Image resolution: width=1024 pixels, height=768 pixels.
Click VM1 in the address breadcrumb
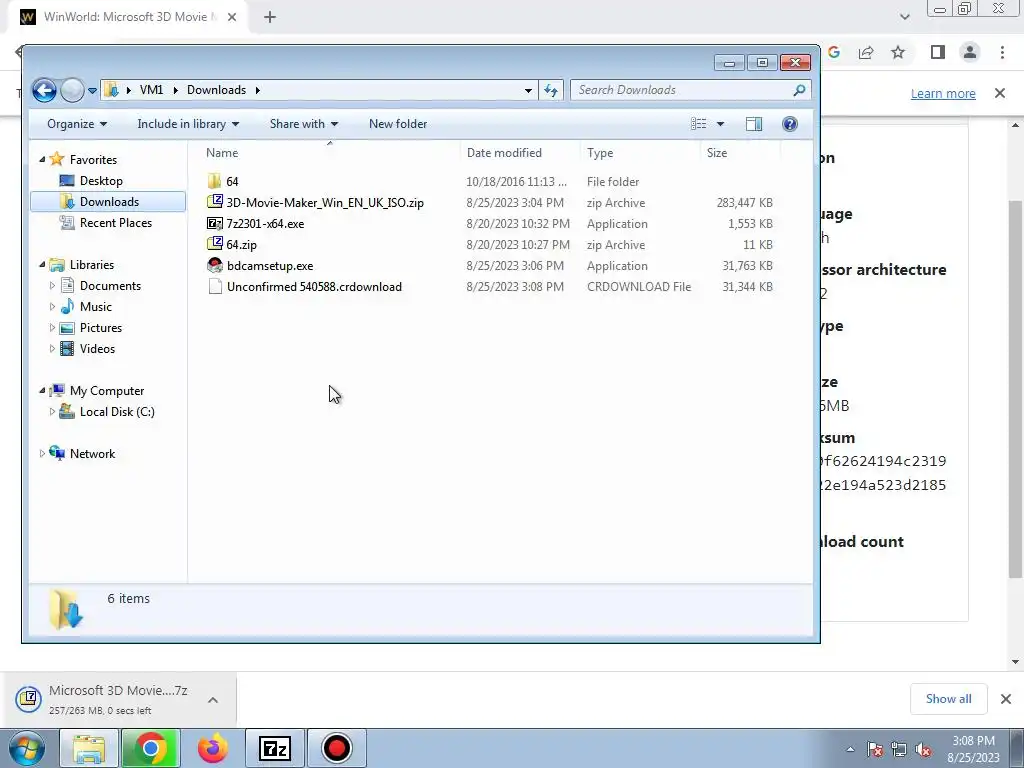coord(151,90)
